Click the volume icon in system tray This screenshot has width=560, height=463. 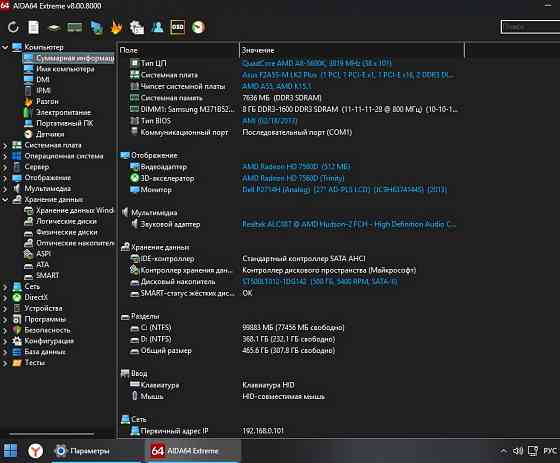tap(518, 451)
